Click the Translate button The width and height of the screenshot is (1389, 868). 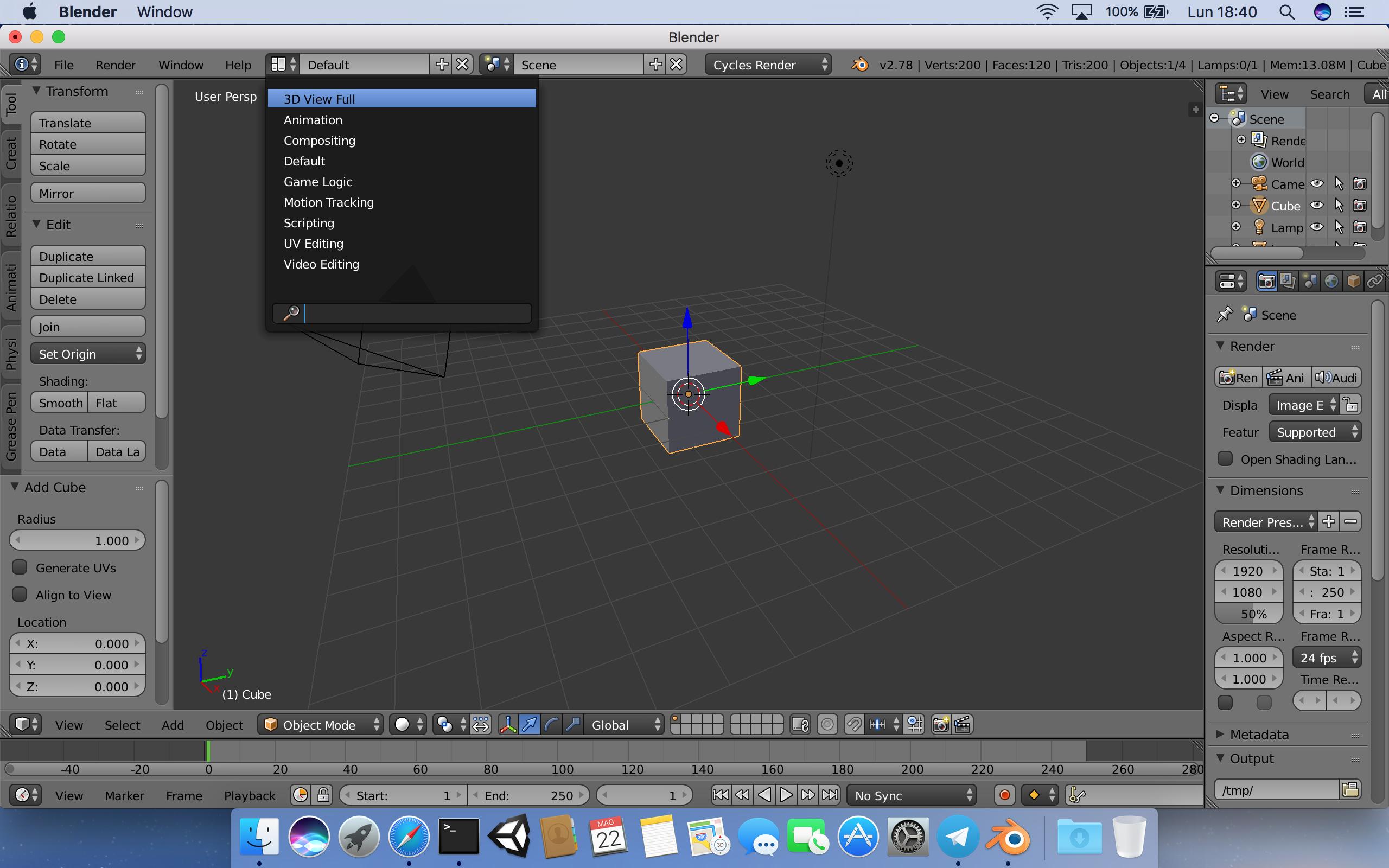point(88,122)
